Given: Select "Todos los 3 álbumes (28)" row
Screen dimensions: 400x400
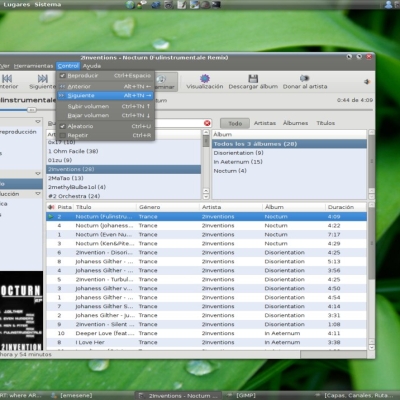Looking at the screenshot, I should tap(289, 144).
